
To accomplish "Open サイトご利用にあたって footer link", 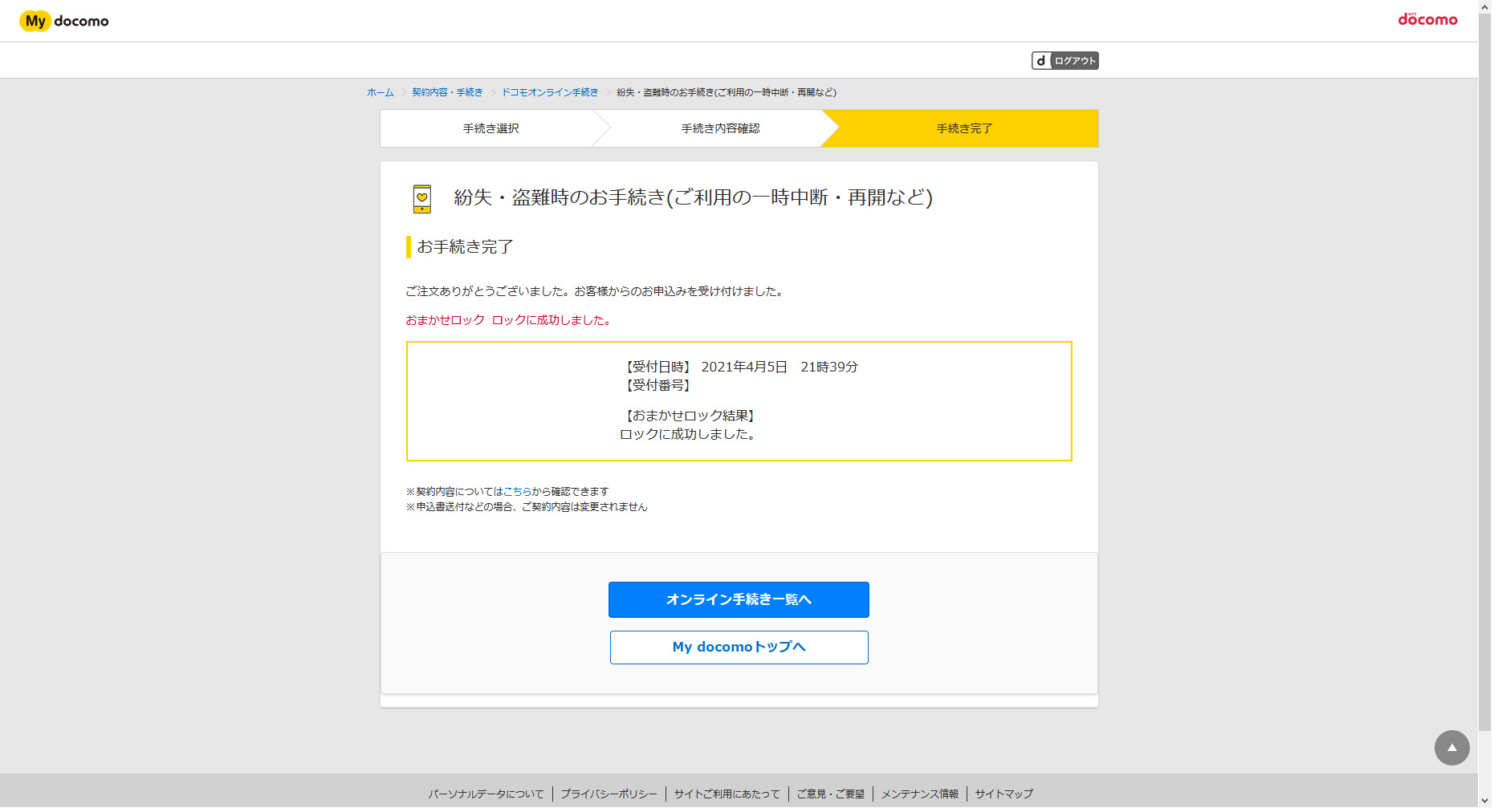I will click(x=727, y=794).
